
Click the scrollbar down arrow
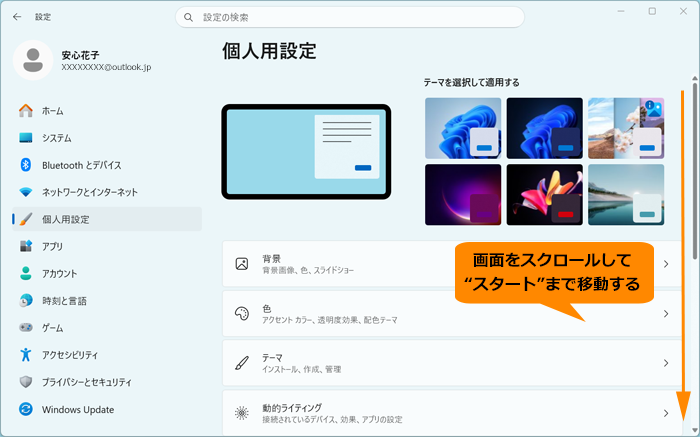click(695, 430)
